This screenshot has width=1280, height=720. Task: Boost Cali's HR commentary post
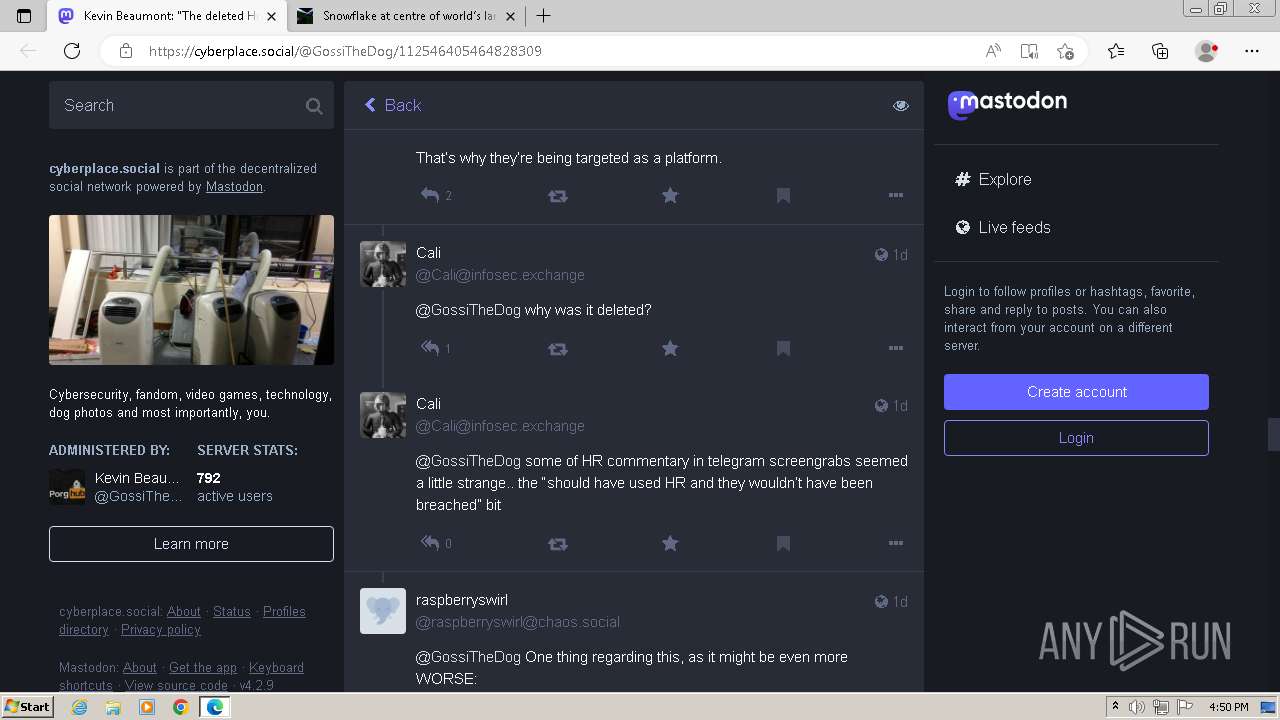558,543
